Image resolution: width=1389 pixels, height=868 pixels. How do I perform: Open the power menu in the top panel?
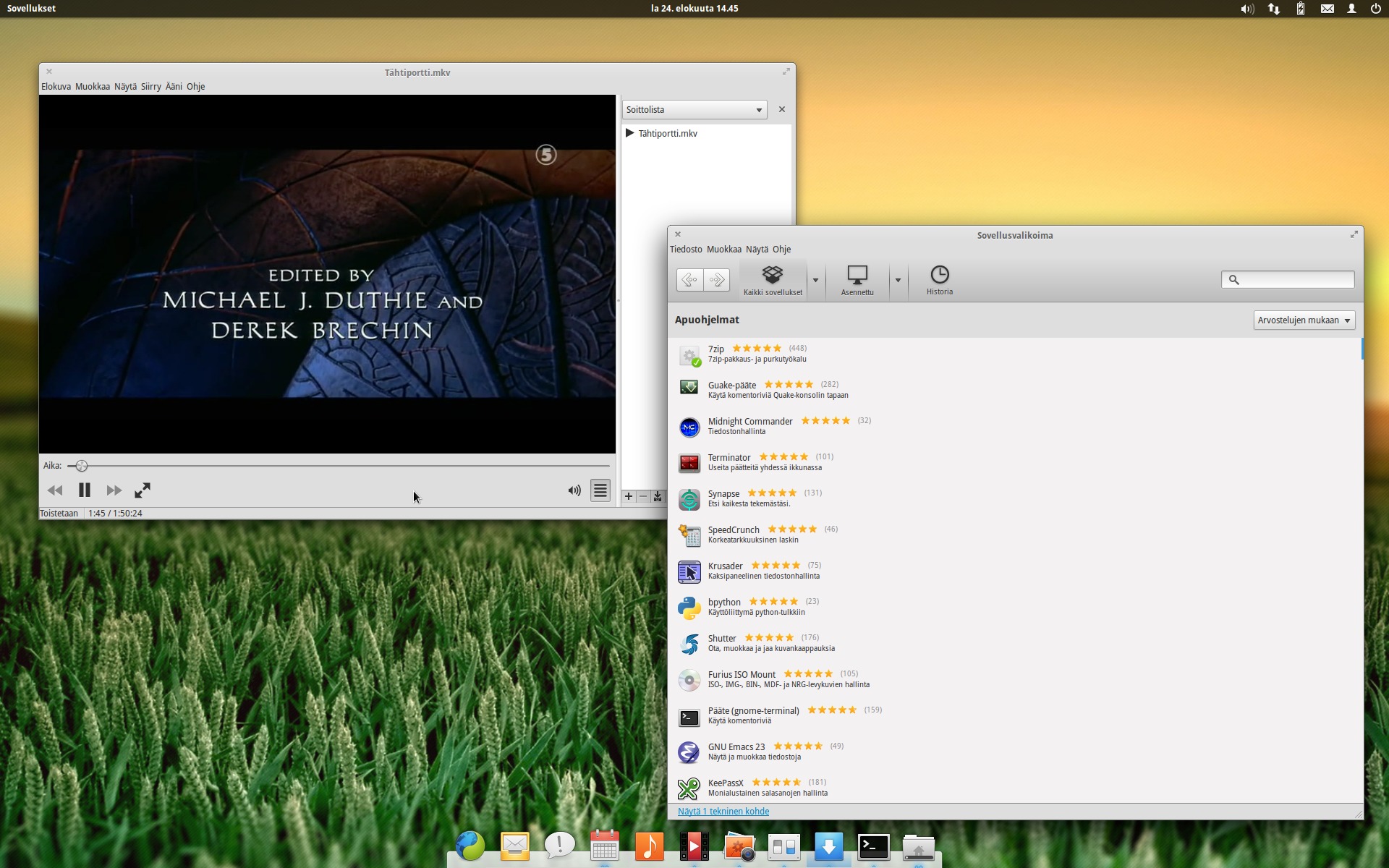[1375, 9]
